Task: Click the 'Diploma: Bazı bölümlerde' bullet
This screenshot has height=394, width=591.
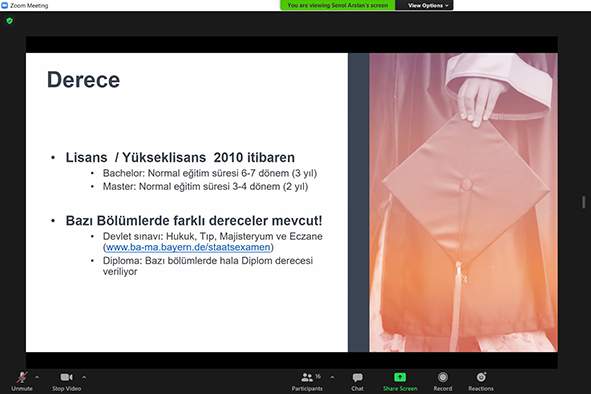Action: coord(208,266)
